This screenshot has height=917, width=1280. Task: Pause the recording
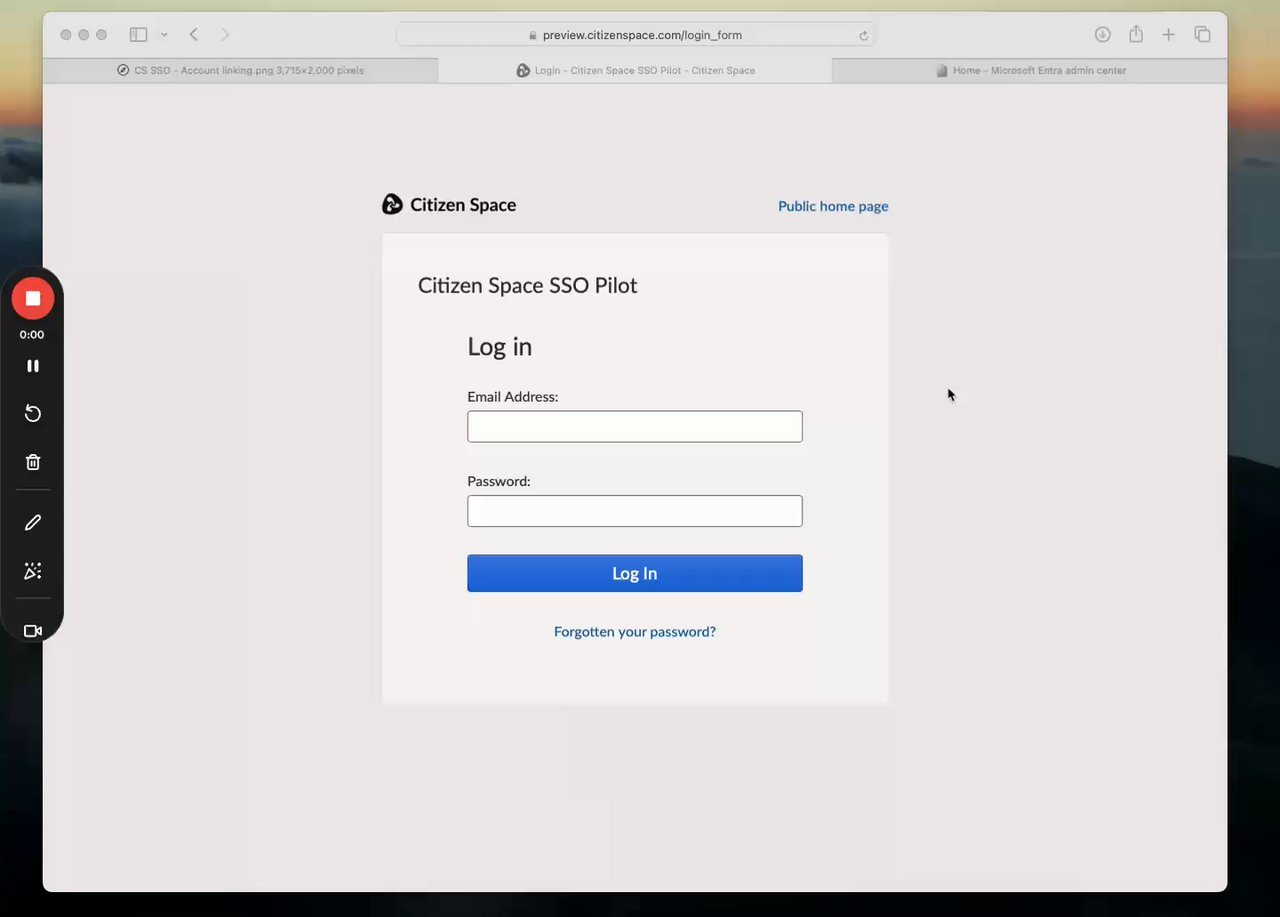33,366
